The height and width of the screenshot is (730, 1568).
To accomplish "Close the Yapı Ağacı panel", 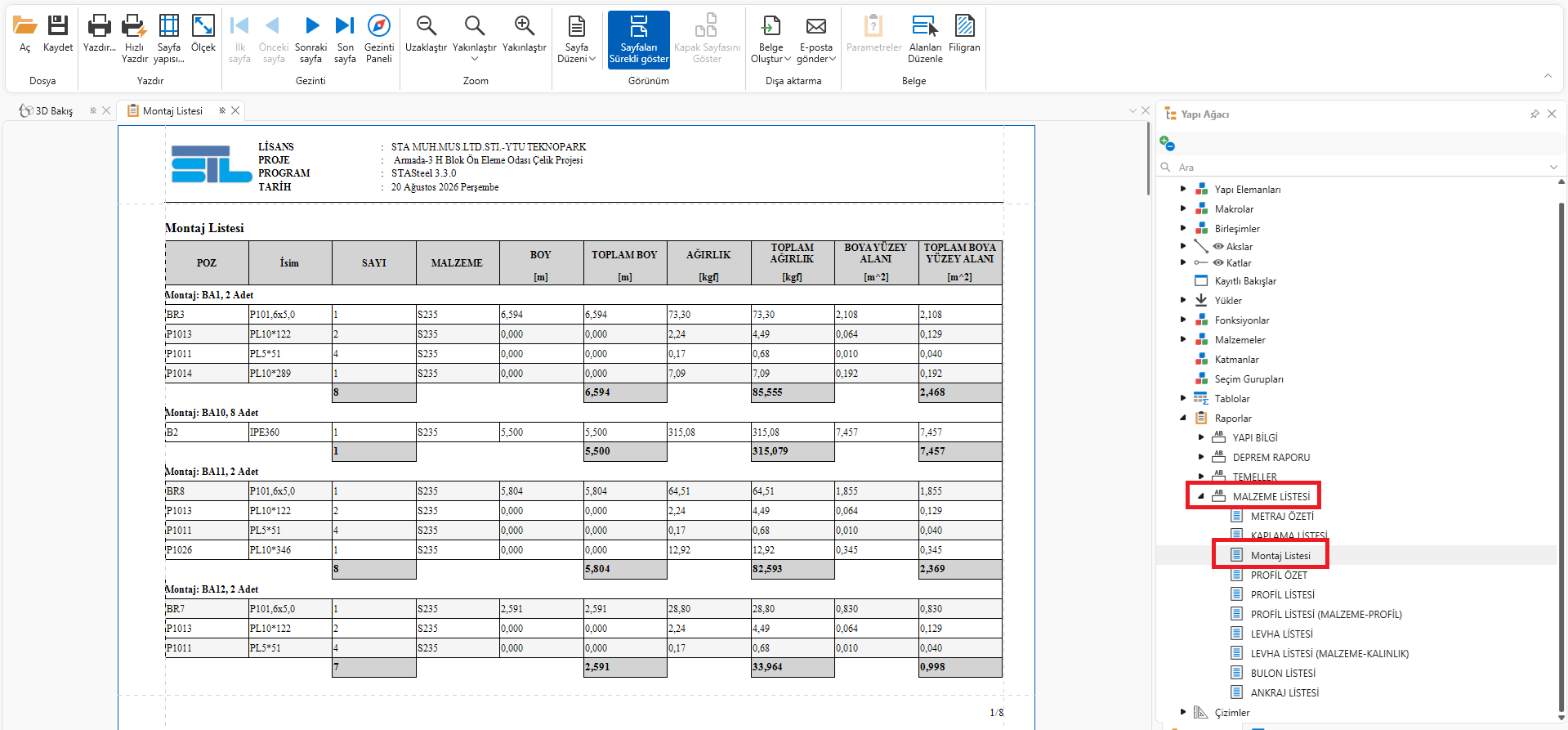I will point(1552,114).
